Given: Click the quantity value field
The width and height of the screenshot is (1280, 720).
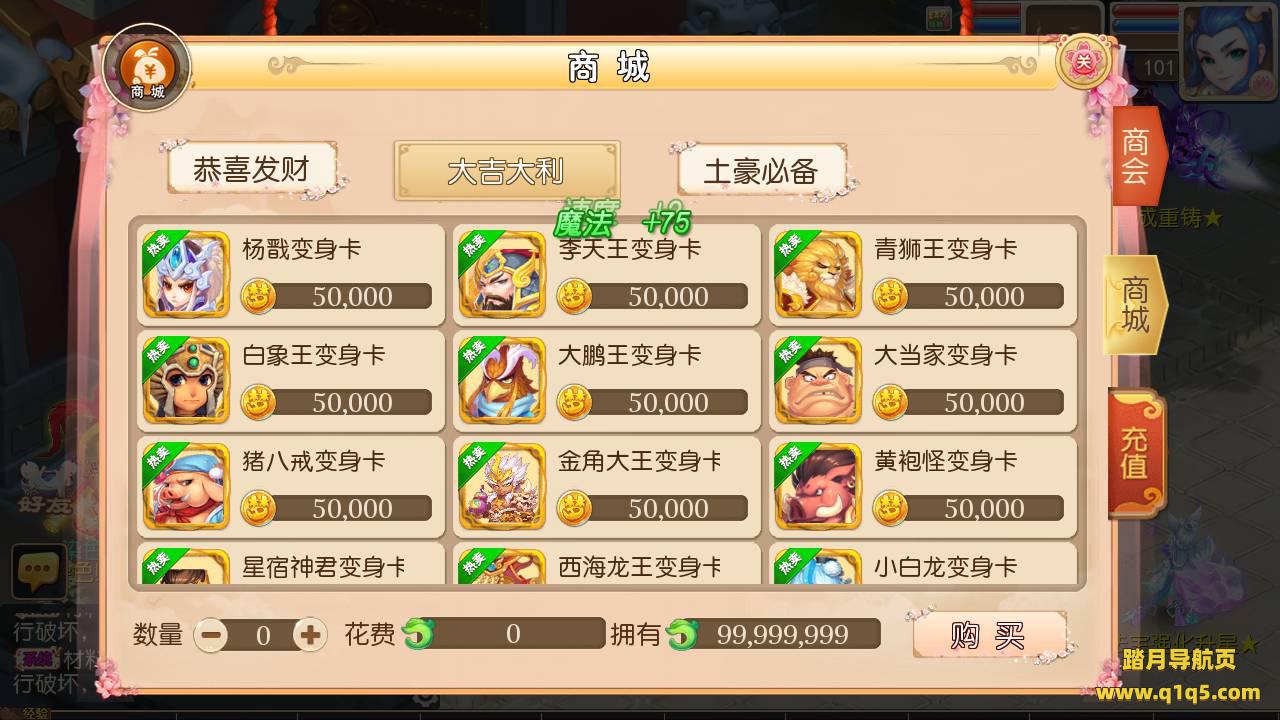Looking at the screenshot, I should point(261,635).
